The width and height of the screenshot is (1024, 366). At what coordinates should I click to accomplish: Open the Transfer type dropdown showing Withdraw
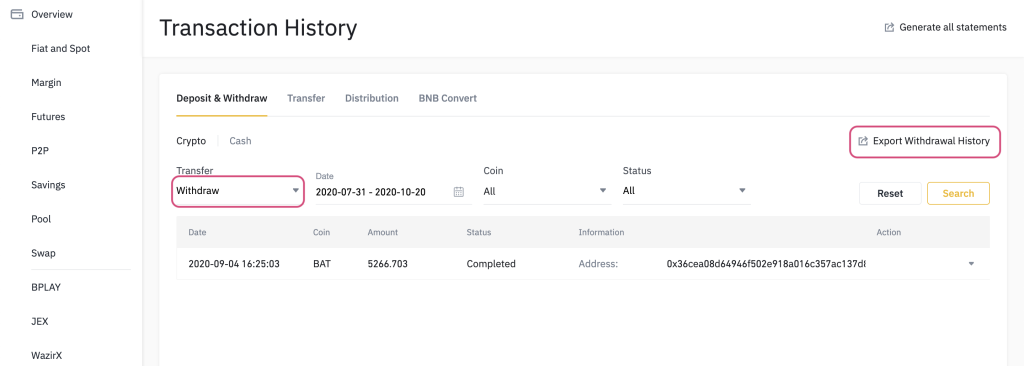[238, 191]
